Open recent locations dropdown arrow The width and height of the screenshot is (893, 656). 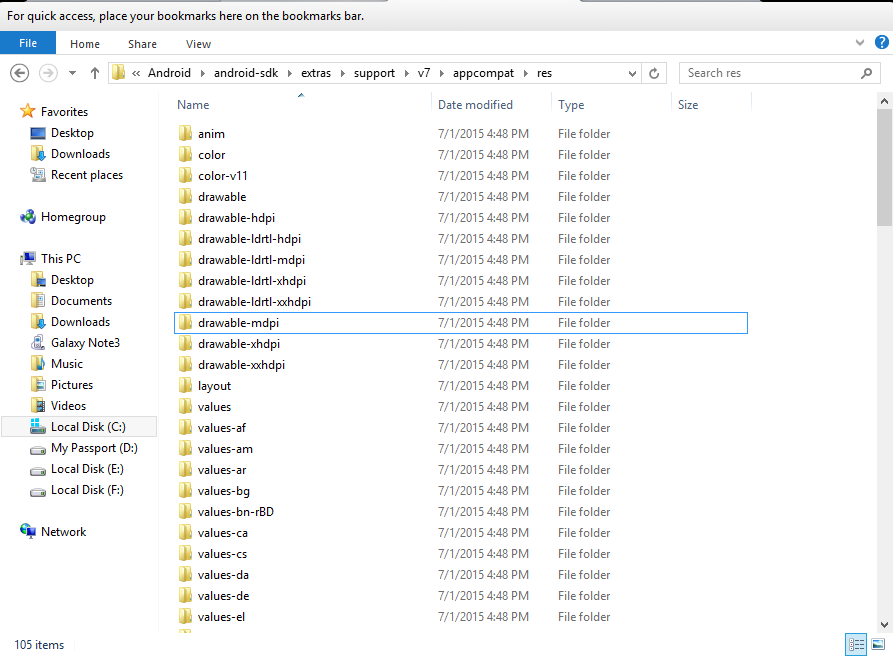(72, 73)
